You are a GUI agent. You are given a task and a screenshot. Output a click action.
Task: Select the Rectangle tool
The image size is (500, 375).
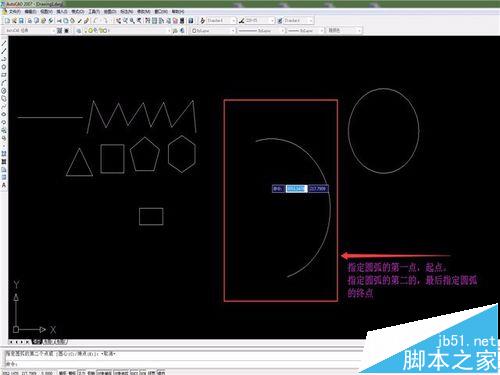coord(4,75)
